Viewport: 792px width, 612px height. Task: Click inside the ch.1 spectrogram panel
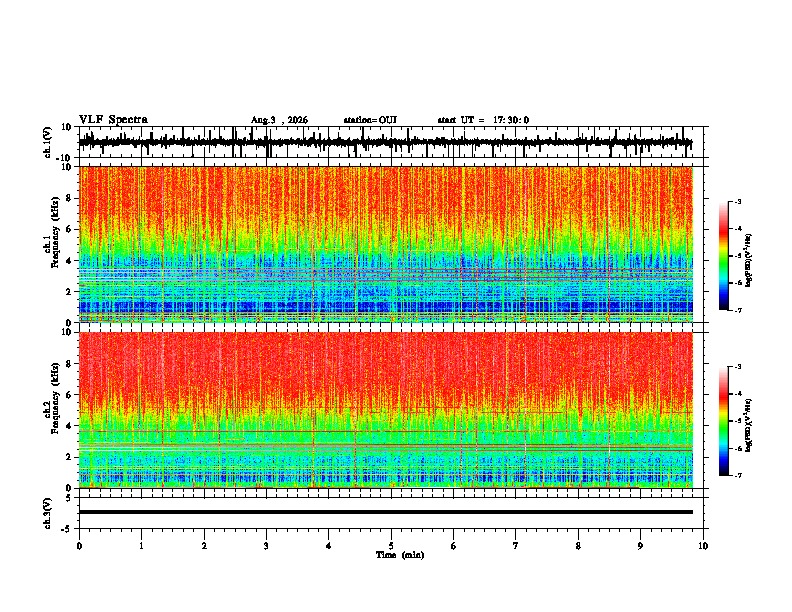[x=386, y=244]
